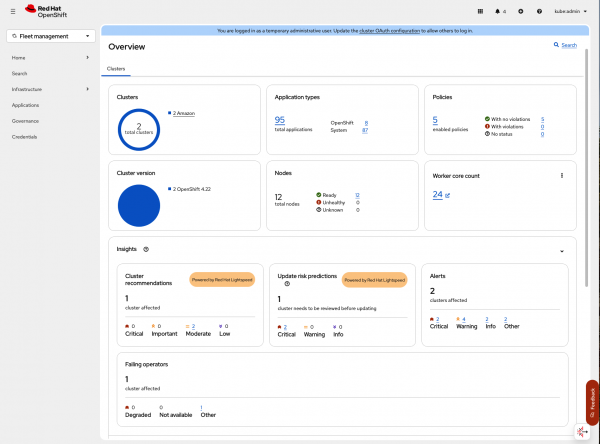Click the Lightspeed assistant icon at bottom right
The width and height of the screenshot is (600, 444).
click(x=582, y=432)
